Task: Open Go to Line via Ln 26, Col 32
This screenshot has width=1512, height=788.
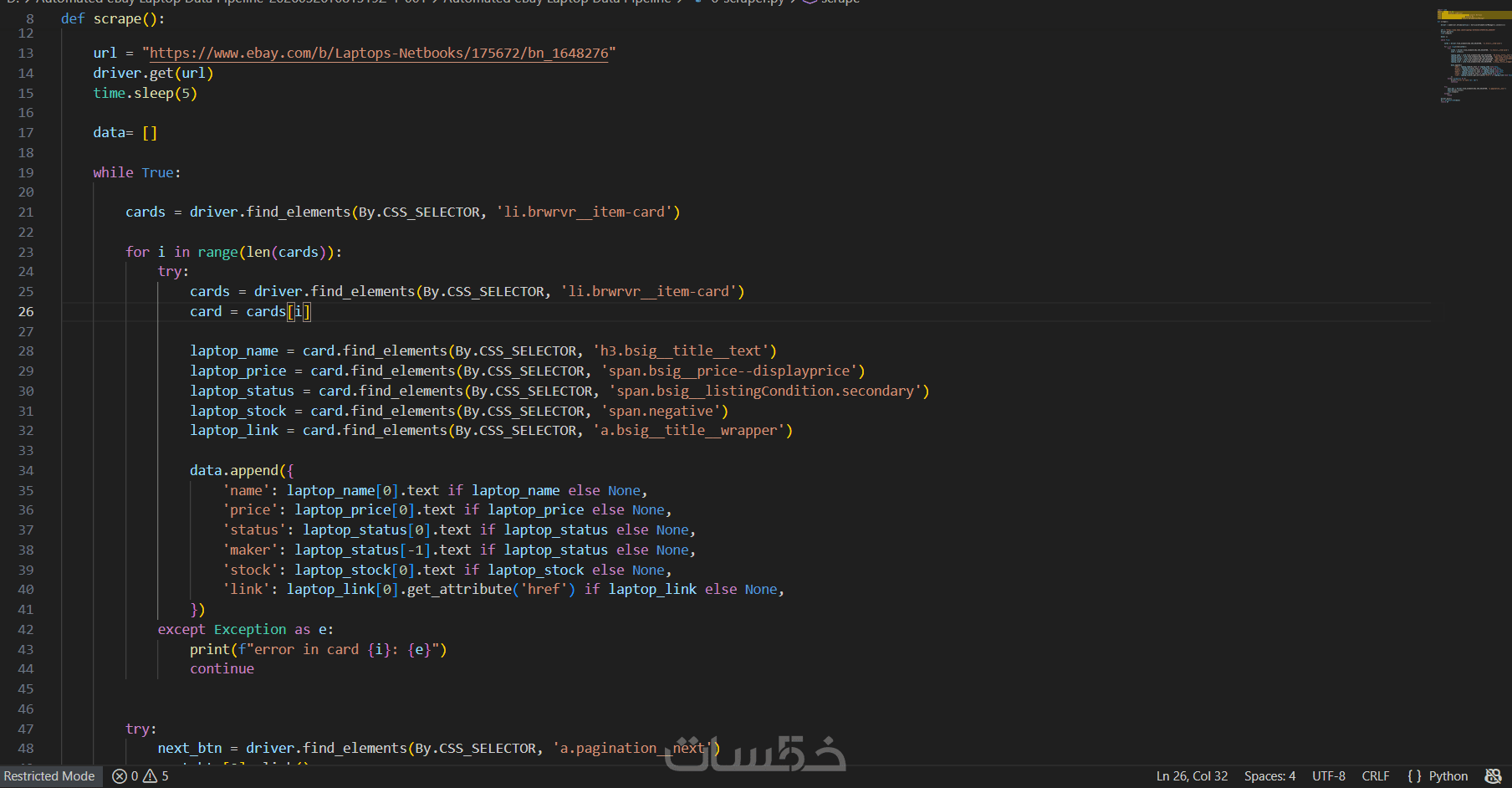Action: coord(1192,776)
